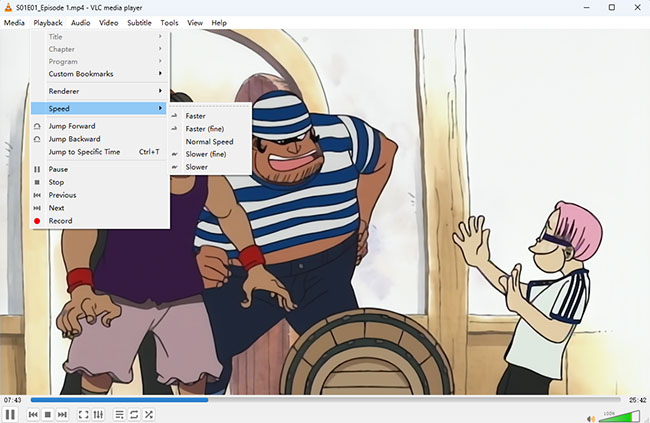This screenshot has width=650, height=423.
Task: Expand the Renderer submenu
Action: (100, 91)
